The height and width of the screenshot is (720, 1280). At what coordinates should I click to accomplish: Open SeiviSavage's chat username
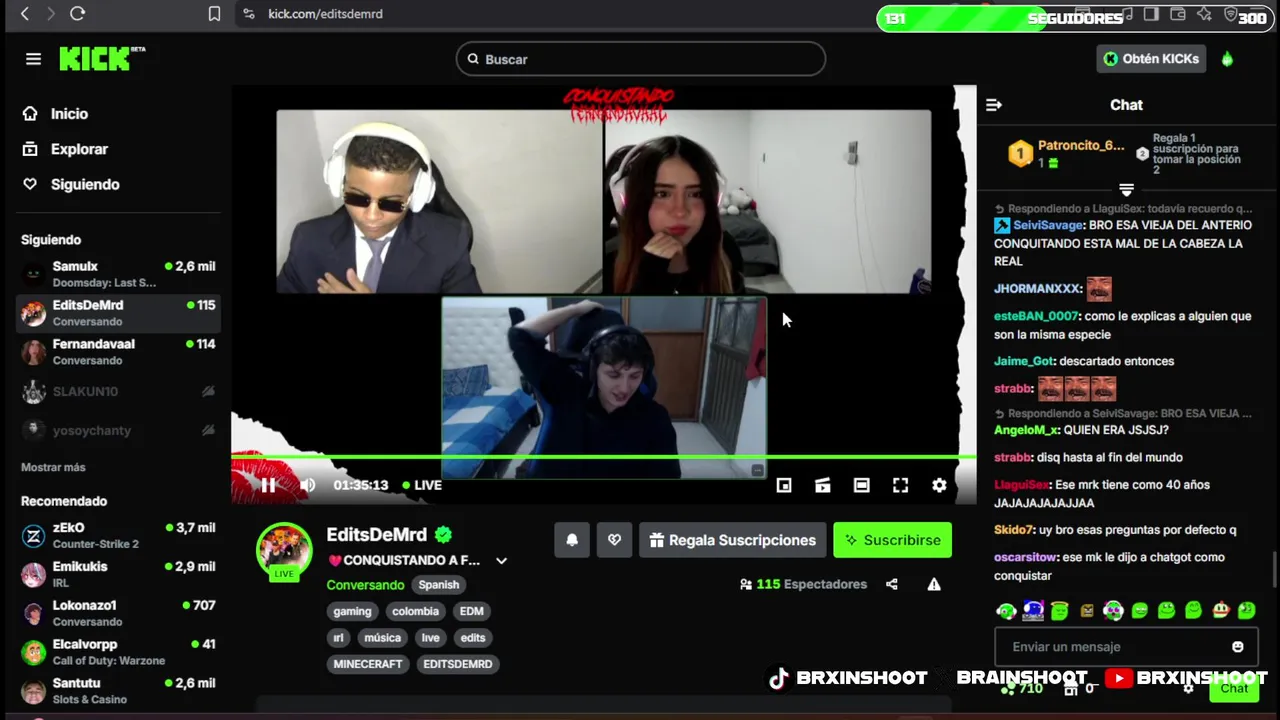[x=1048, y=225]
